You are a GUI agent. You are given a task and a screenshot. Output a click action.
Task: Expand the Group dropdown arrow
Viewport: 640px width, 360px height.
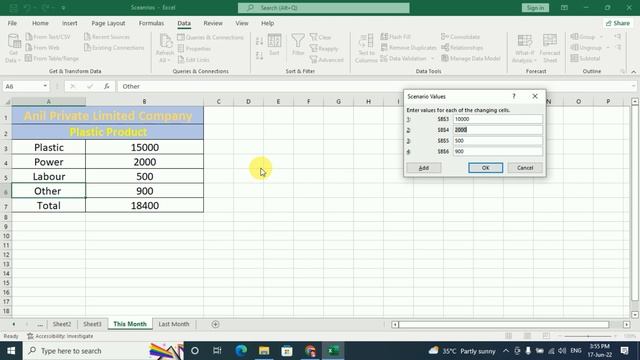coord(601,37)
